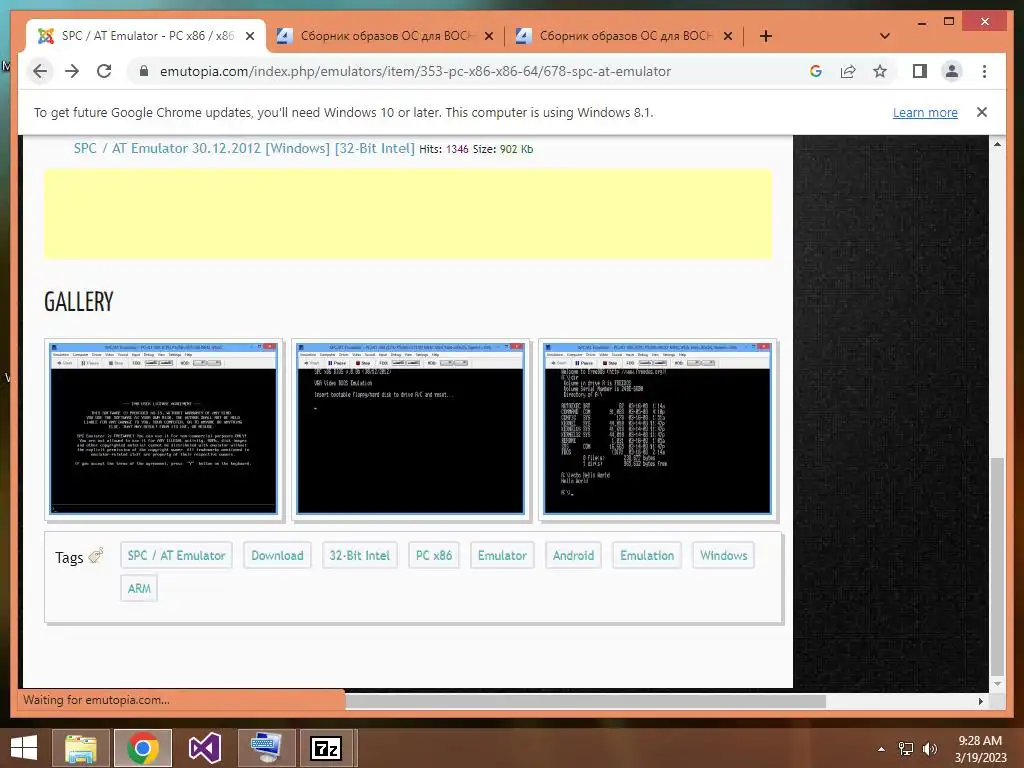The image size is (1024, 768).
Task: Close the SPC / AT Emulator tab
Action: [x=249, y=36]
